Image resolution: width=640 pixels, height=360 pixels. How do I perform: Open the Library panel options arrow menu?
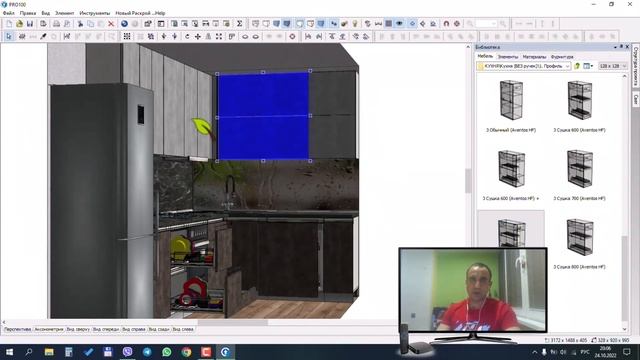tap(615, 47)
